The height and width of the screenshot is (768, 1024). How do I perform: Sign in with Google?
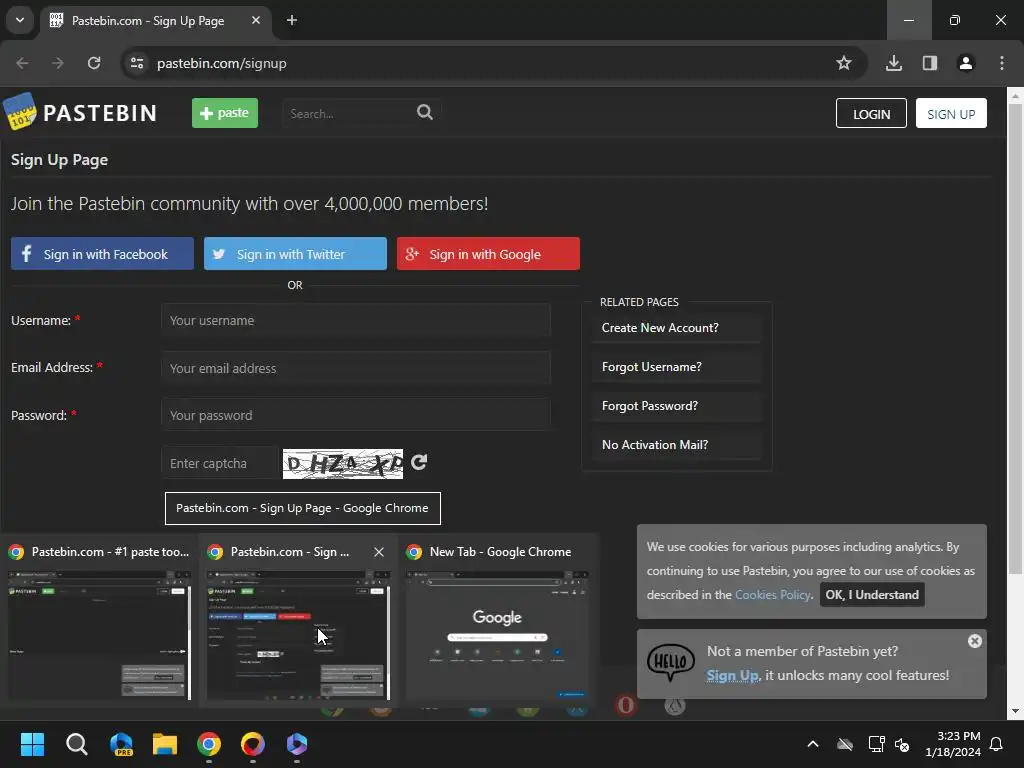[x=488, y=254]
